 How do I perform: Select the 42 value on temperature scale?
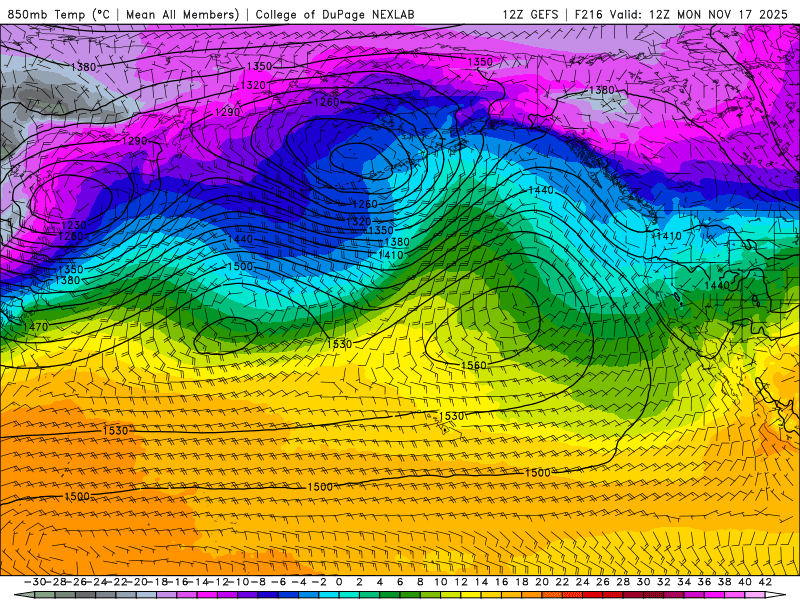[x=765, y=582]
